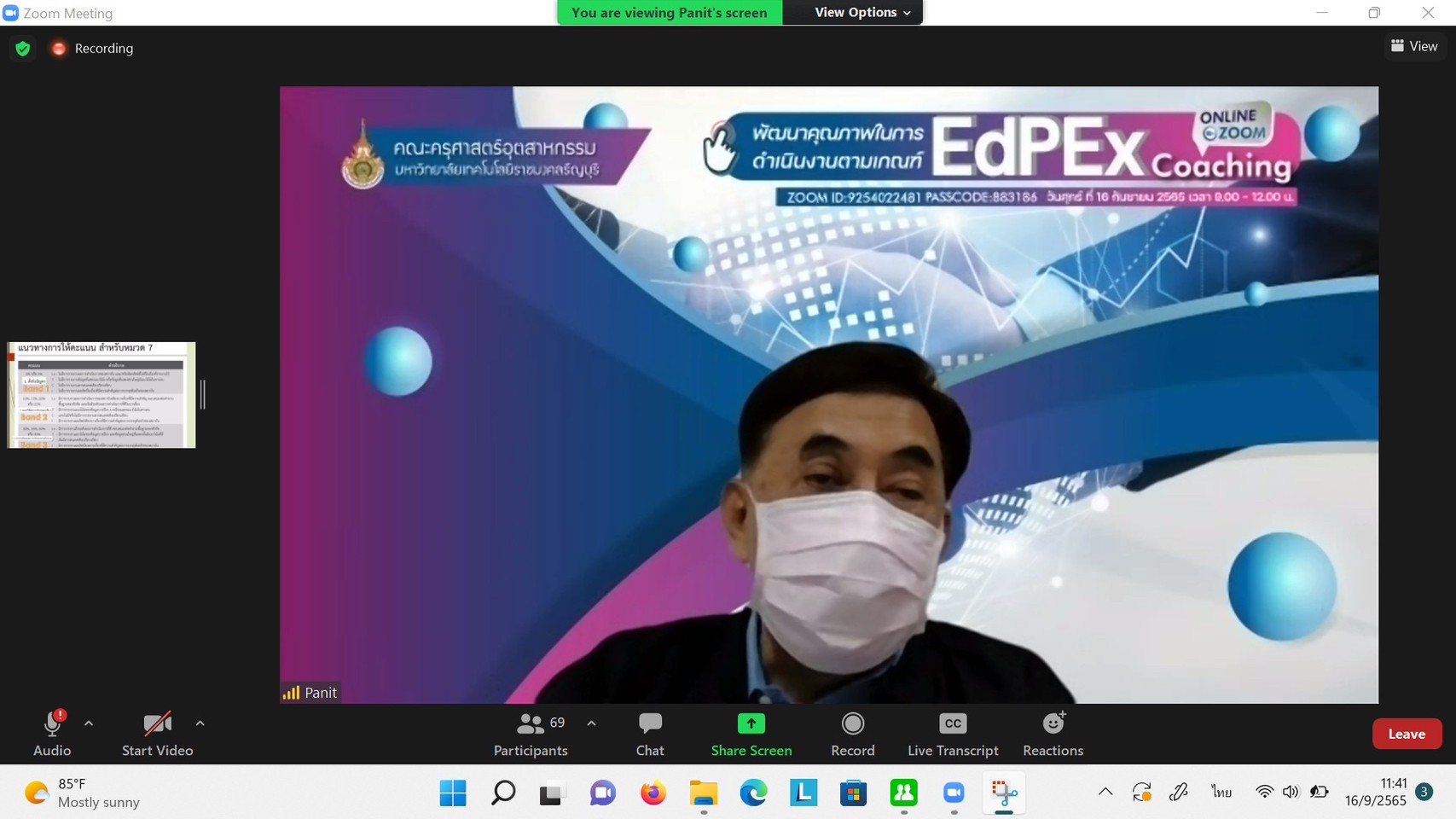This screenshot has width=1456, height=819.
Task: Open Microsoft Edge from the taskbar
Action: [753, 793]
